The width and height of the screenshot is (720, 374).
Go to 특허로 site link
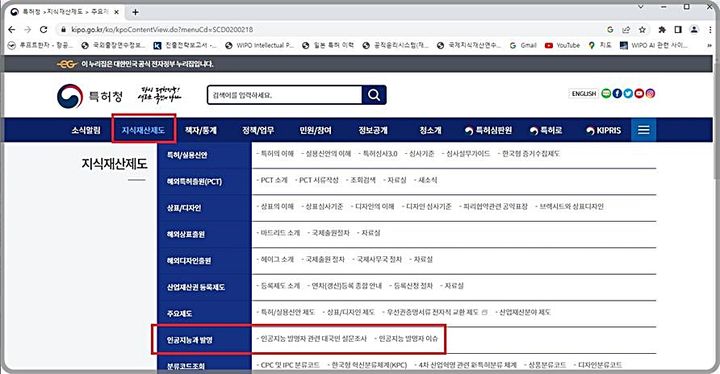(546, 130)
